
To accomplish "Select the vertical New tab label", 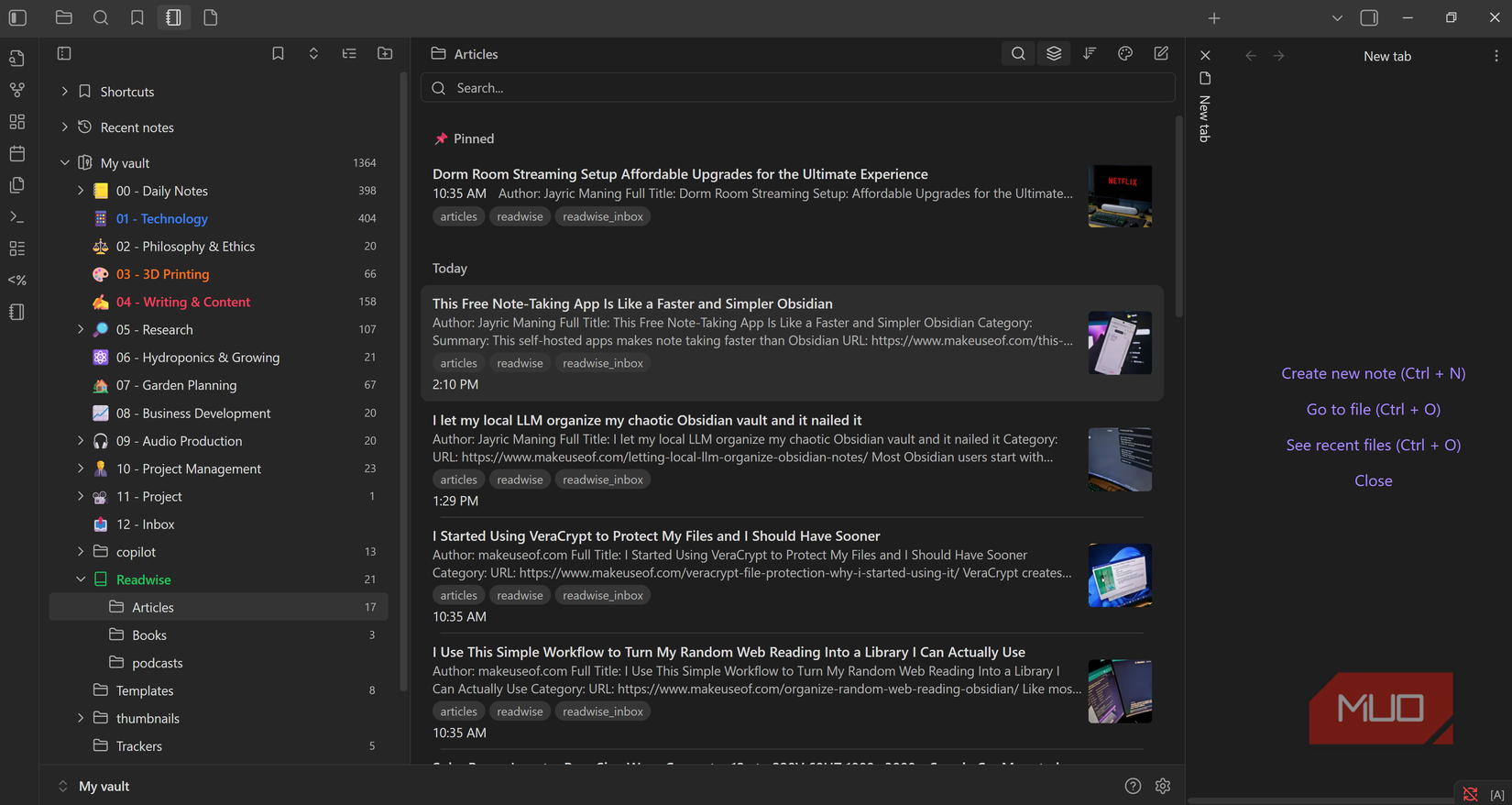I will [x=1205, y=118].
